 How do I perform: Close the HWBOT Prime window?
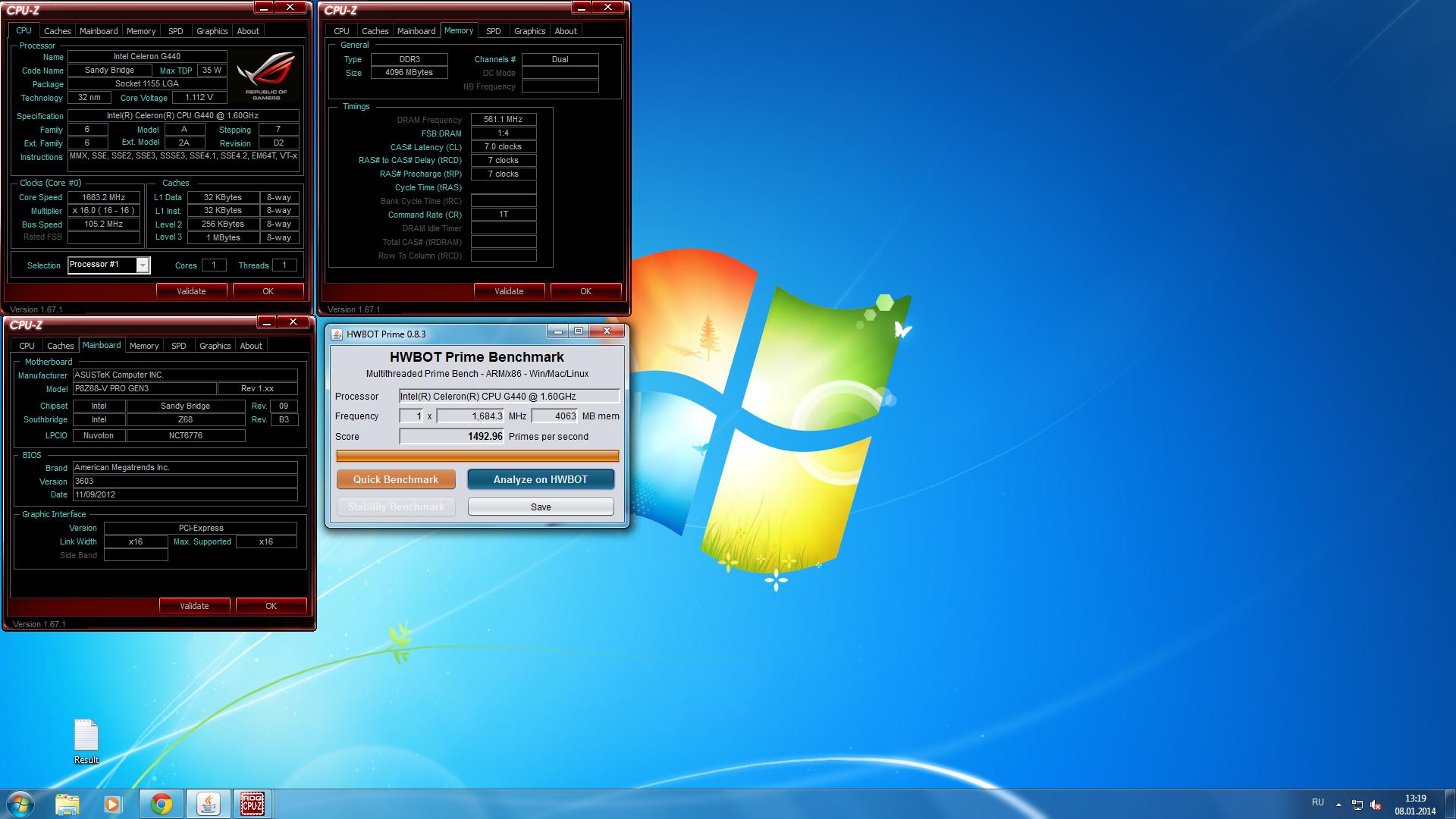pyautogui.click(x=607, y=331)
